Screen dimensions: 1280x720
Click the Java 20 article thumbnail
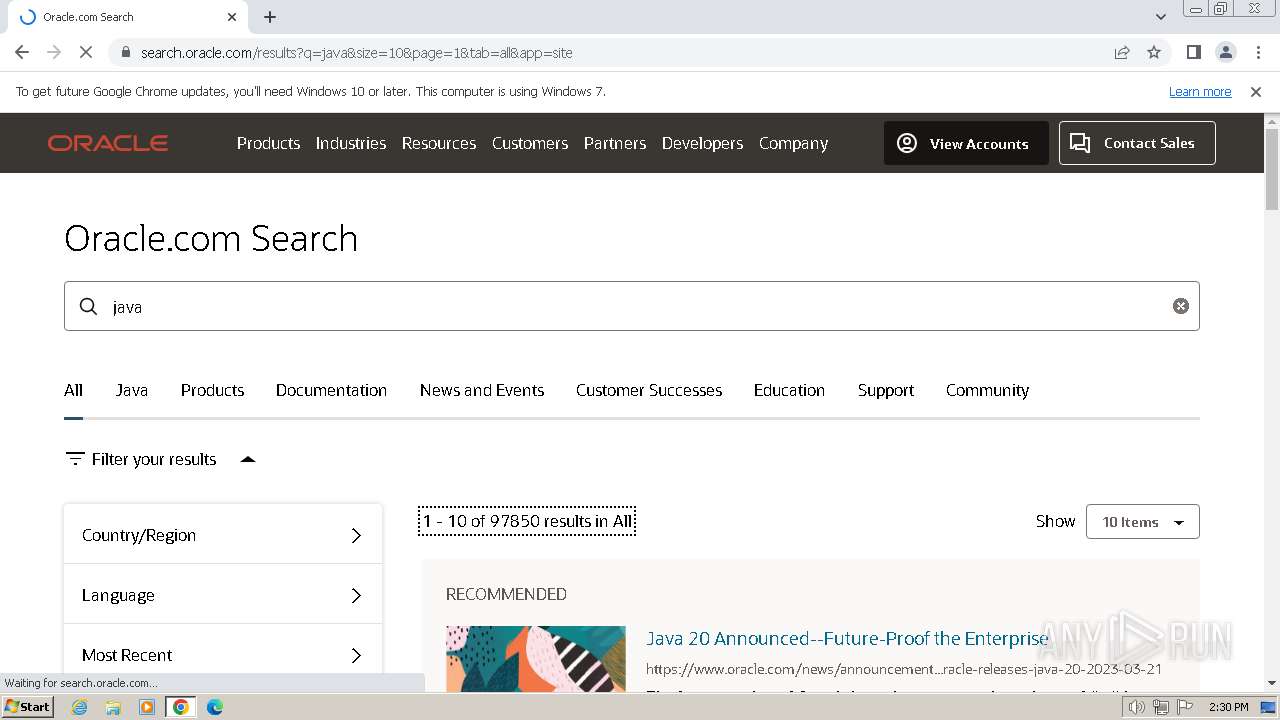536,659
